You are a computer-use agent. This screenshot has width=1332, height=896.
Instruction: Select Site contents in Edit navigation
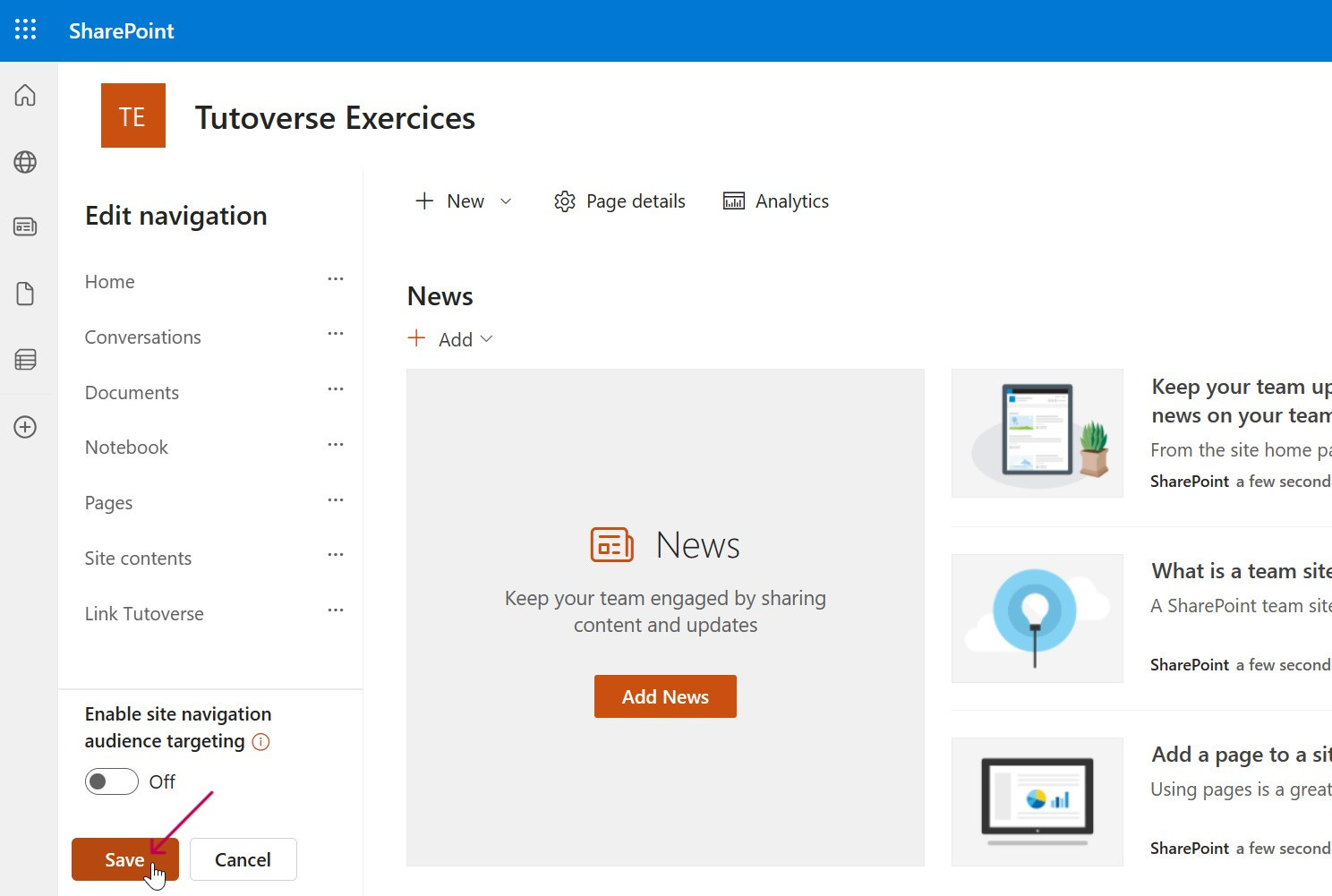tap(138, 559)
